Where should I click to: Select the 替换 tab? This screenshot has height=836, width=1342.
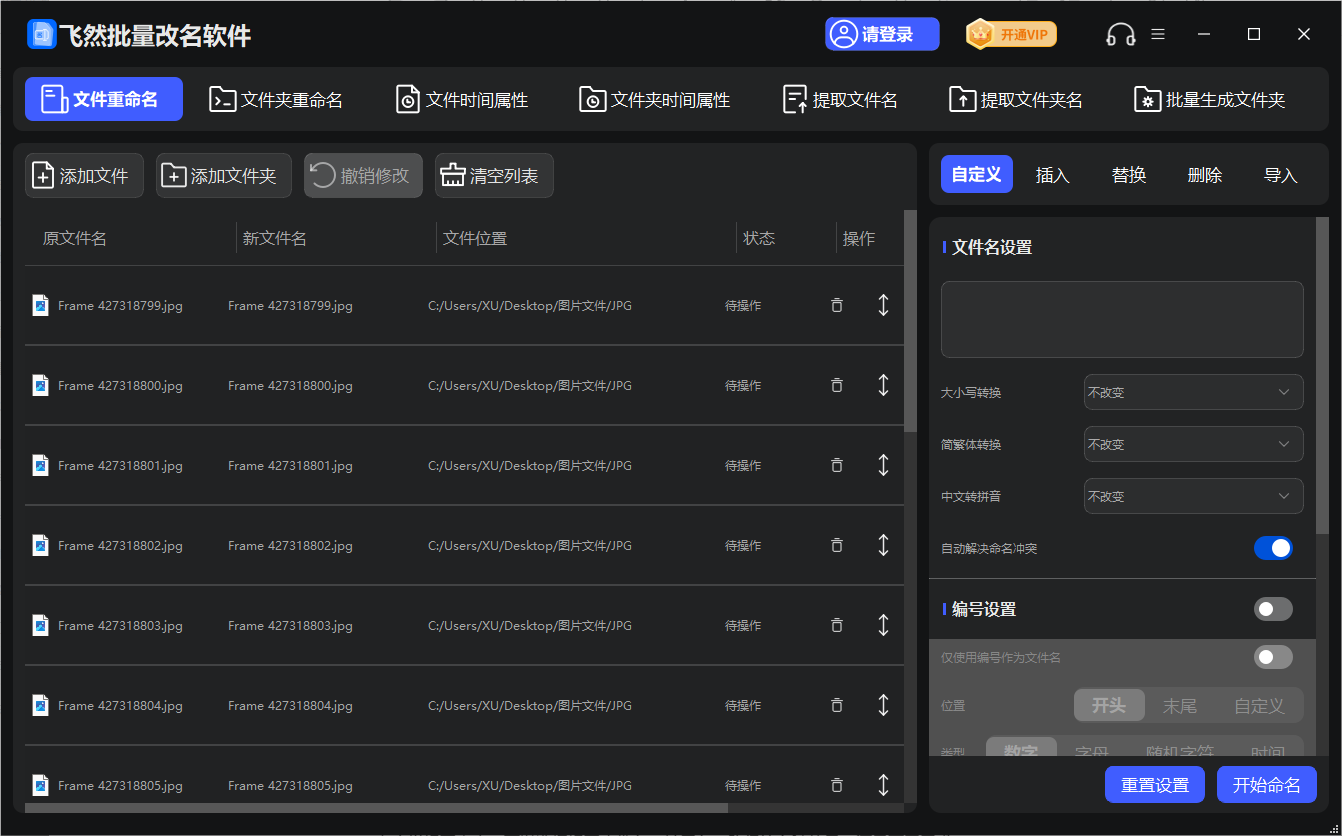click(x=1128, y=175)
